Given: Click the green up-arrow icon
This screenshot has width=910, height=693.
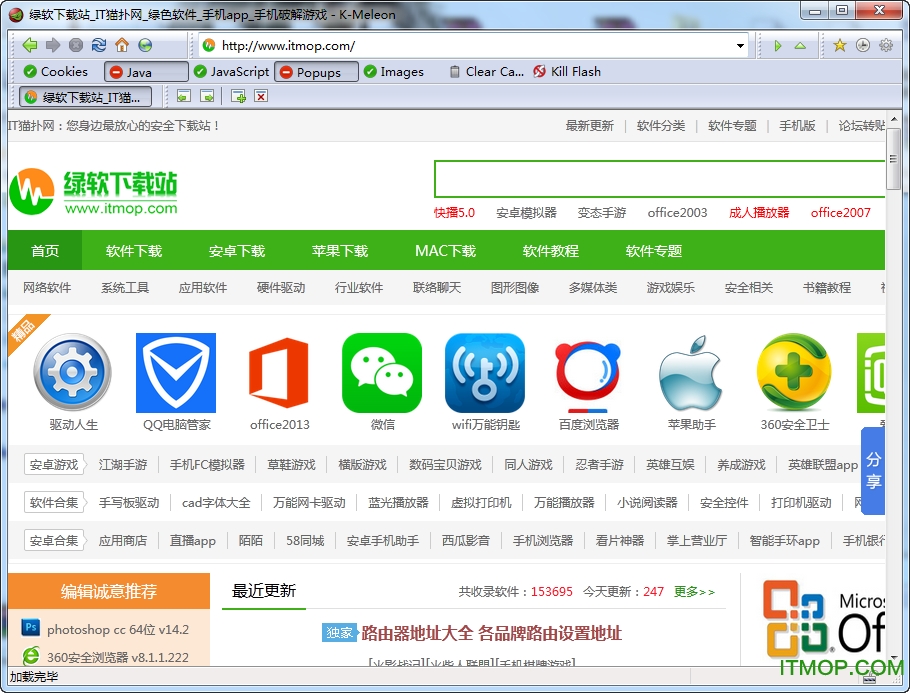Looking at the screenshot, I should [x=800, y=46].
